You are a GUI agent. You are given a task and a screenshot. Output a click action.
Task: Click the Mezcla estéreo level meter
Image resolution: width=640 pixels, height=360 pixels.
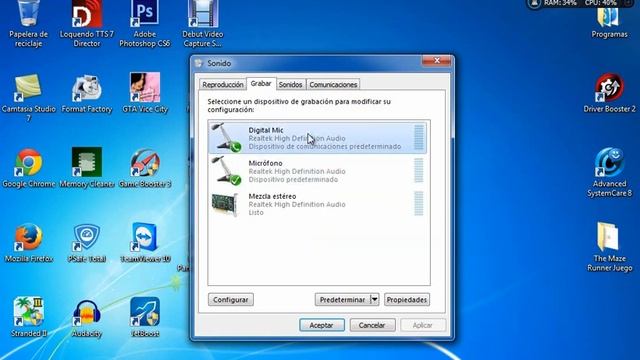(419, 203)
